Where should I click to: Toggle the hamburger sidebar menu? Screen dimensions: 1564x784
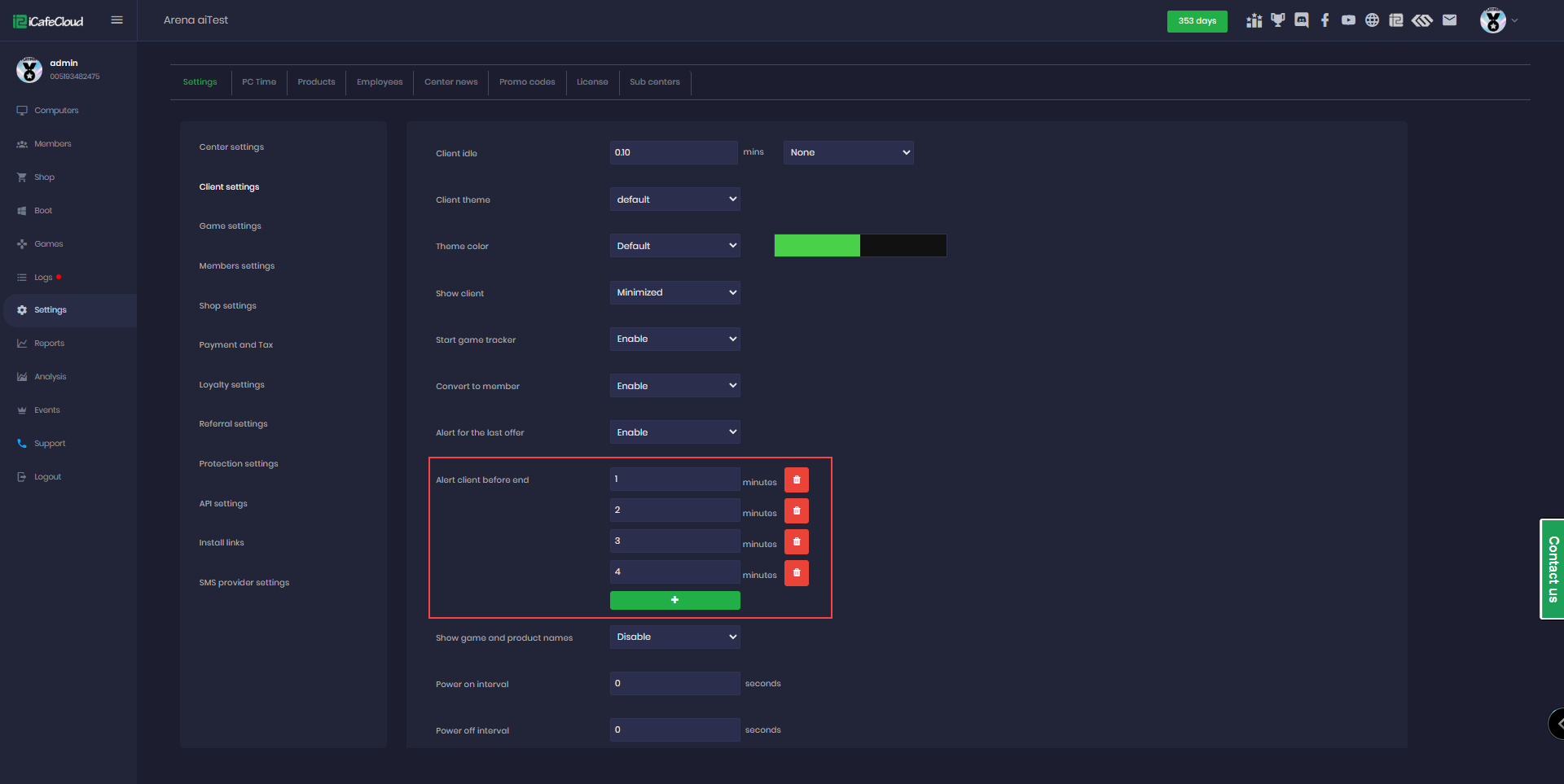click(117, 20)
